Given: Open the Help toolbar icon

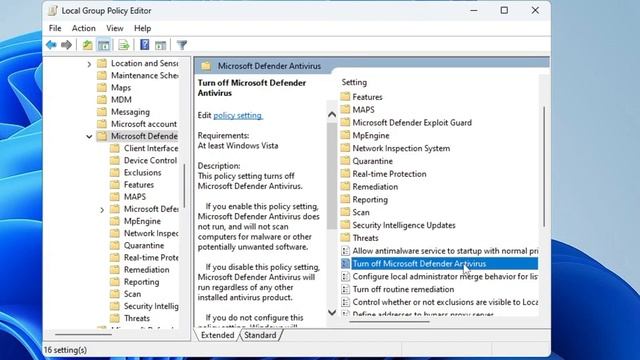Looking at the screenshot, I should [144, 44].
